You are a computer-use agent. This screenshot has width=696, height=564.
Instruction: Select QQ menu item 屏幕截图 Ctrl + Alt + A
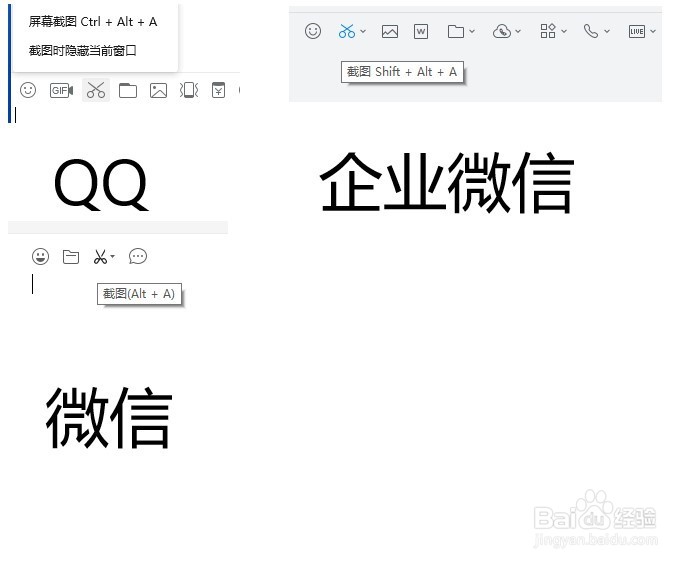click(x=93, y=22)
